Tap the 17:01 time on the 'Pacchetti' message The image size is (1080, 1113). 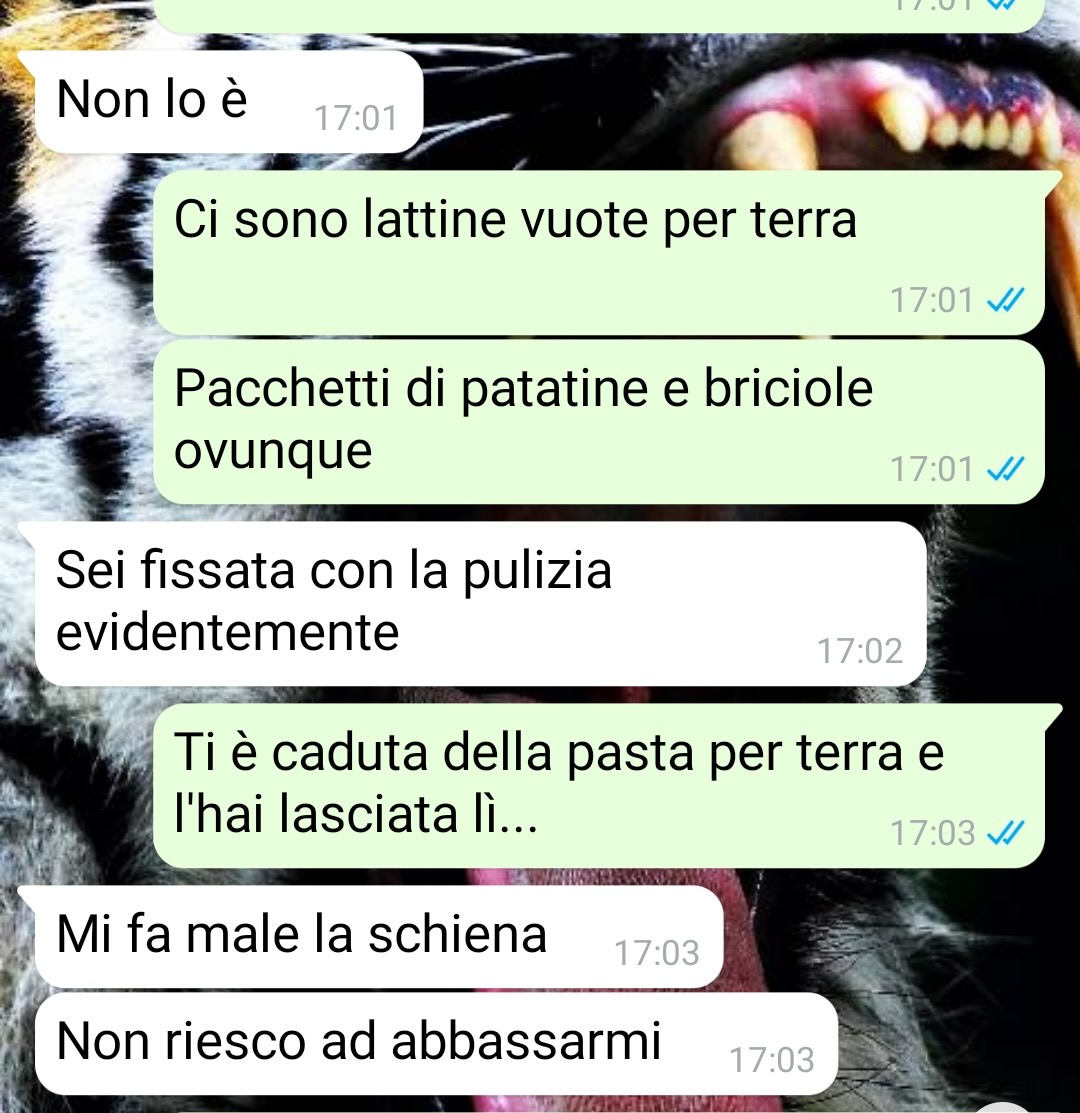tap(932, 469)
